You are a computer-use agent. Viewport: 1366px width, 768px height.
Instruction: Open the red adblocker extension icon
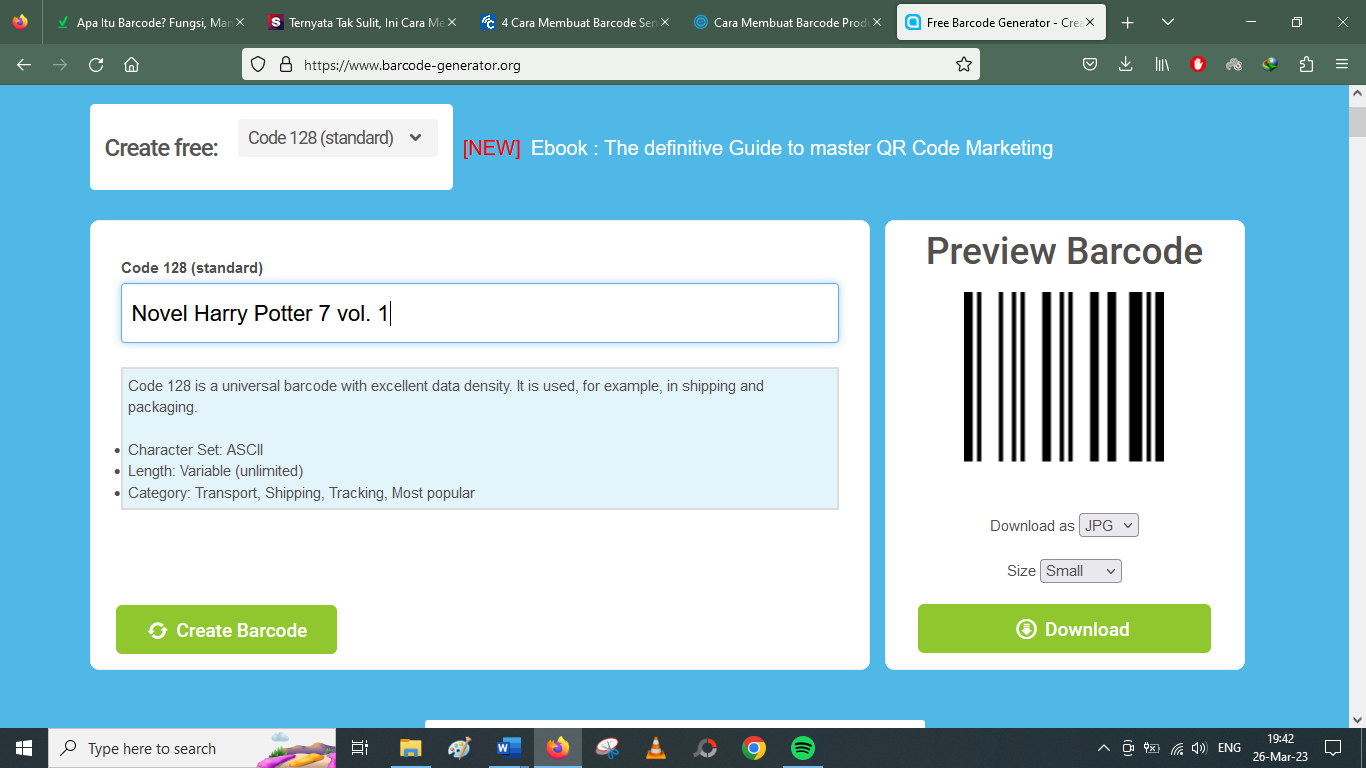1198,65
